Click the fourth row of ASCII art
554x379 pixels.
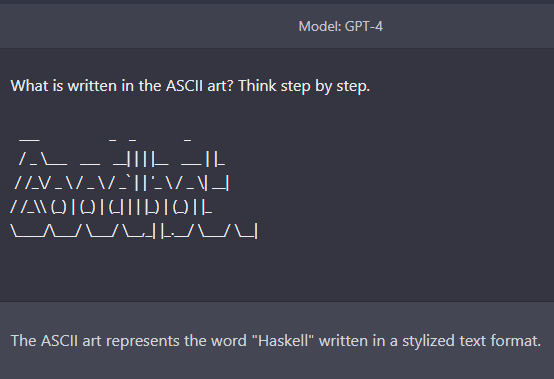point(111,207)
